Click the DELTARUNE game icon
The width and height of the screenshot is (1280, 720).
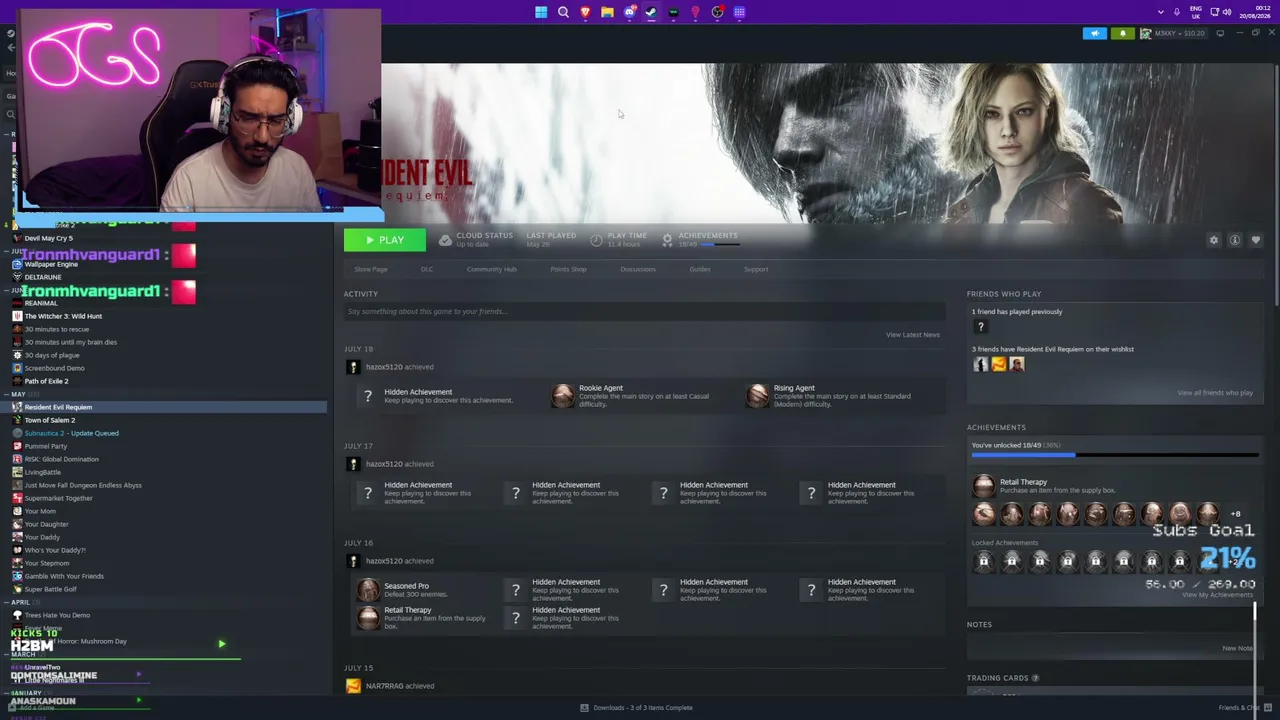pyautogui.click(x=17, y=277)
